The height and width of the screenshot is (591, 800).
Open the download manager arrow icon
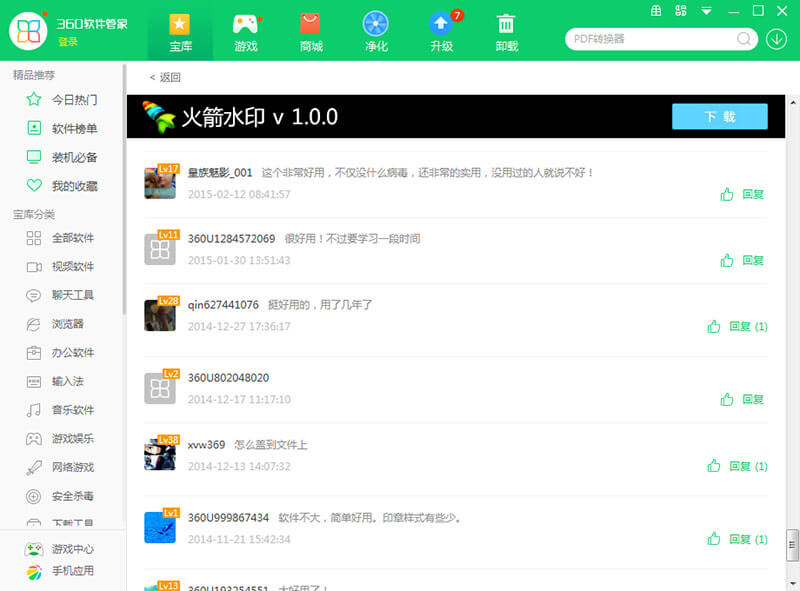coord(776,39)
